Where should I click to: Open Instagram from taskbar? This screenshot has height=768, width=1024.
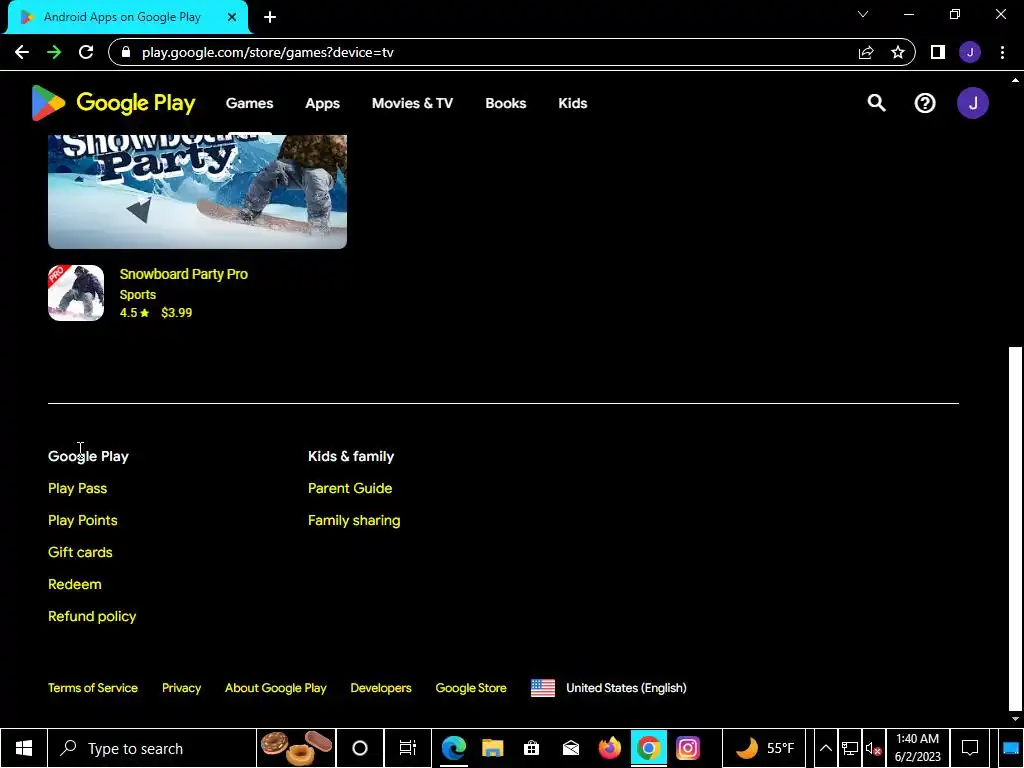pyautogui.click(x=688, y=748)
